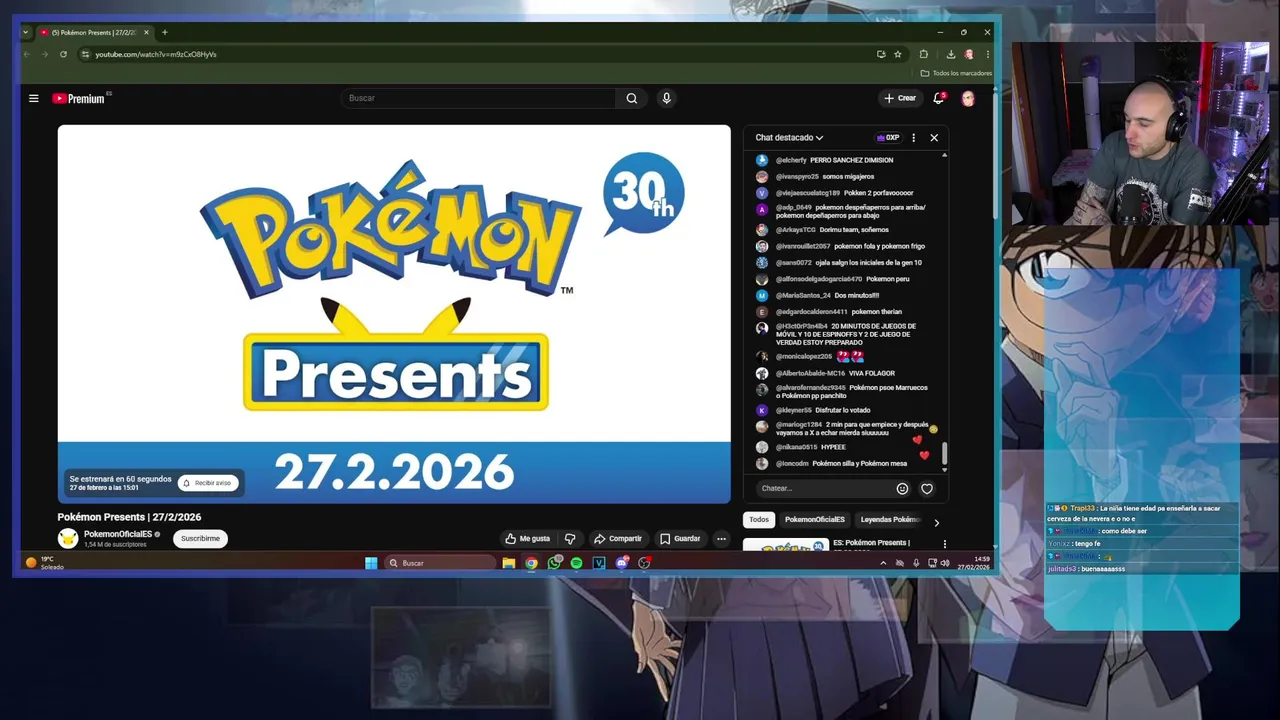
Task: Open more video actions menu
Action: [721, 538]
